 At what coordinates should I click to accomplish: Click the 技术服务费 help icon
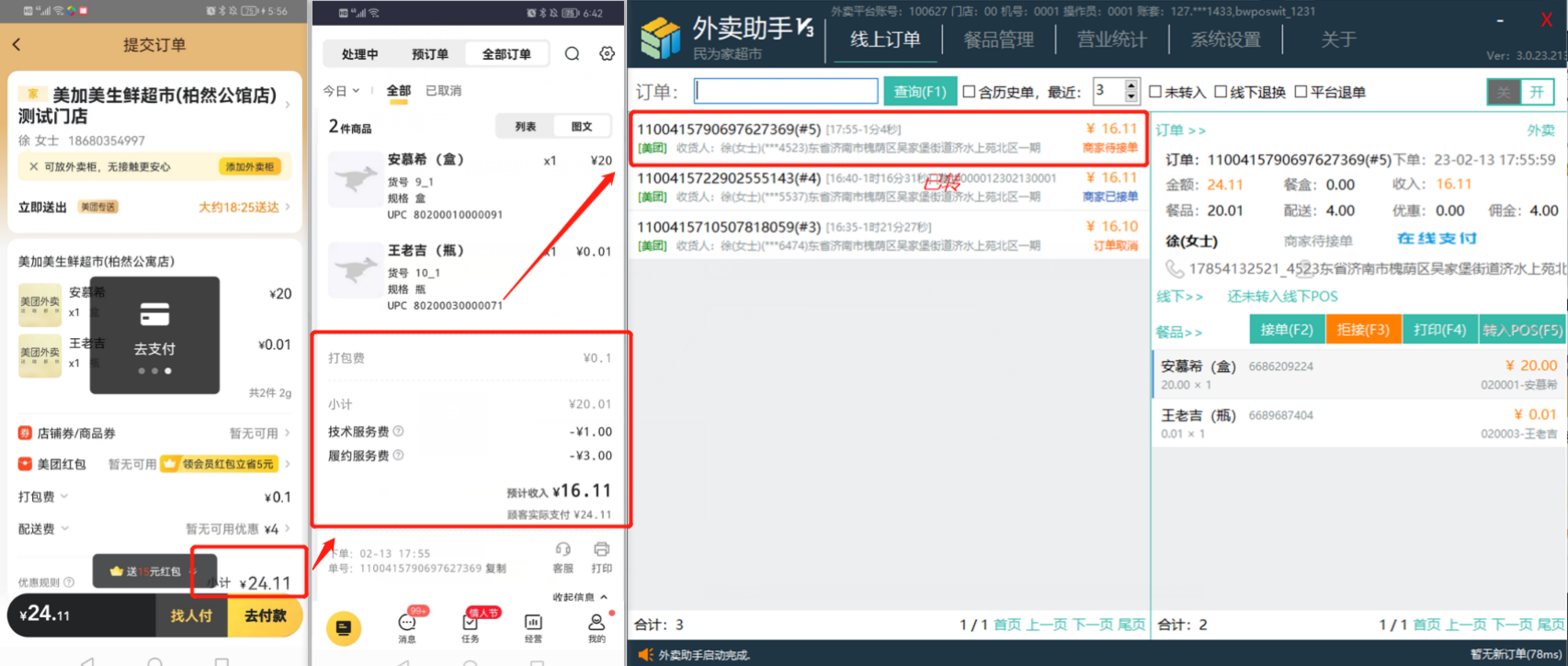398,431
